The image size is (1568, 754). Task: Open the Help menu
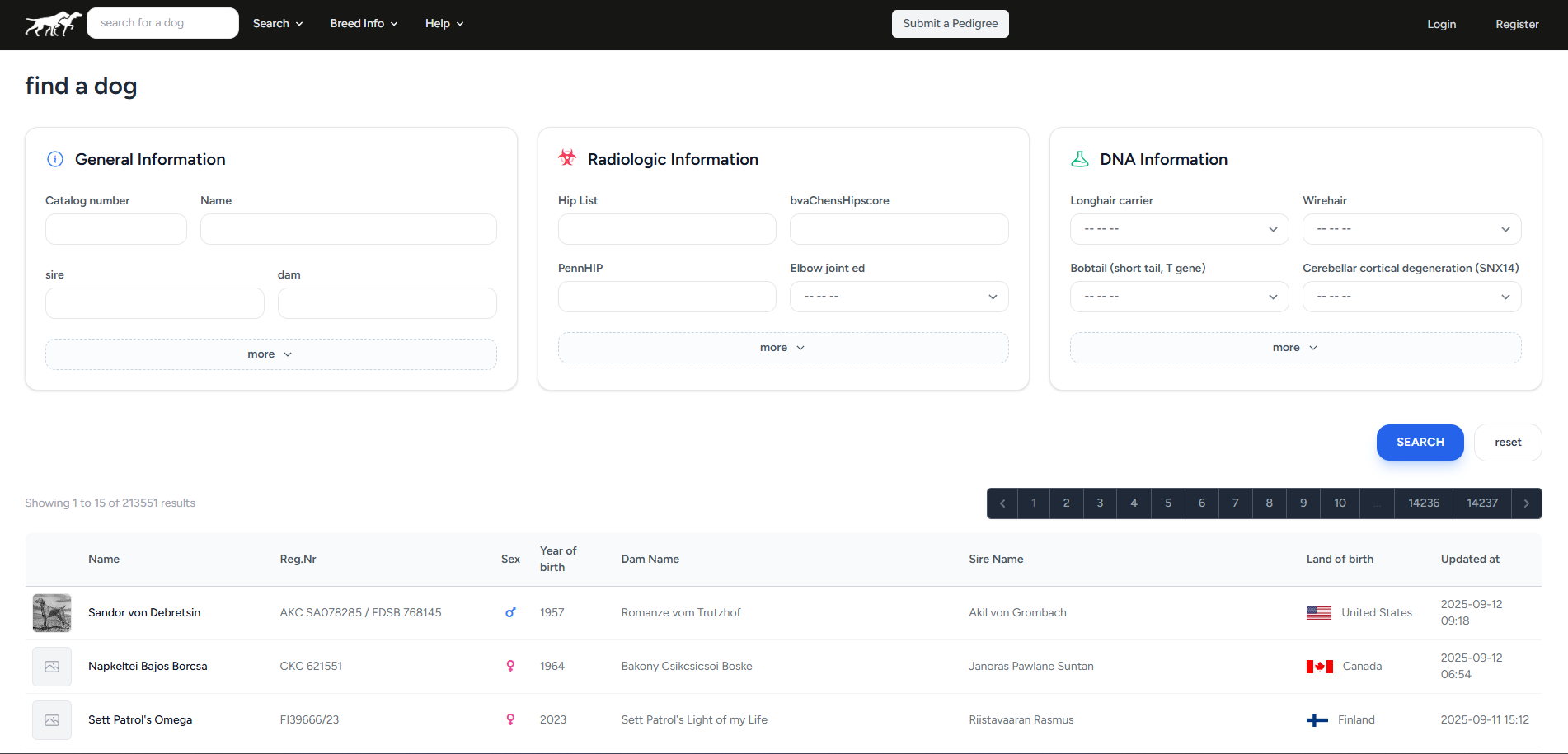click(x=444, y=24)
